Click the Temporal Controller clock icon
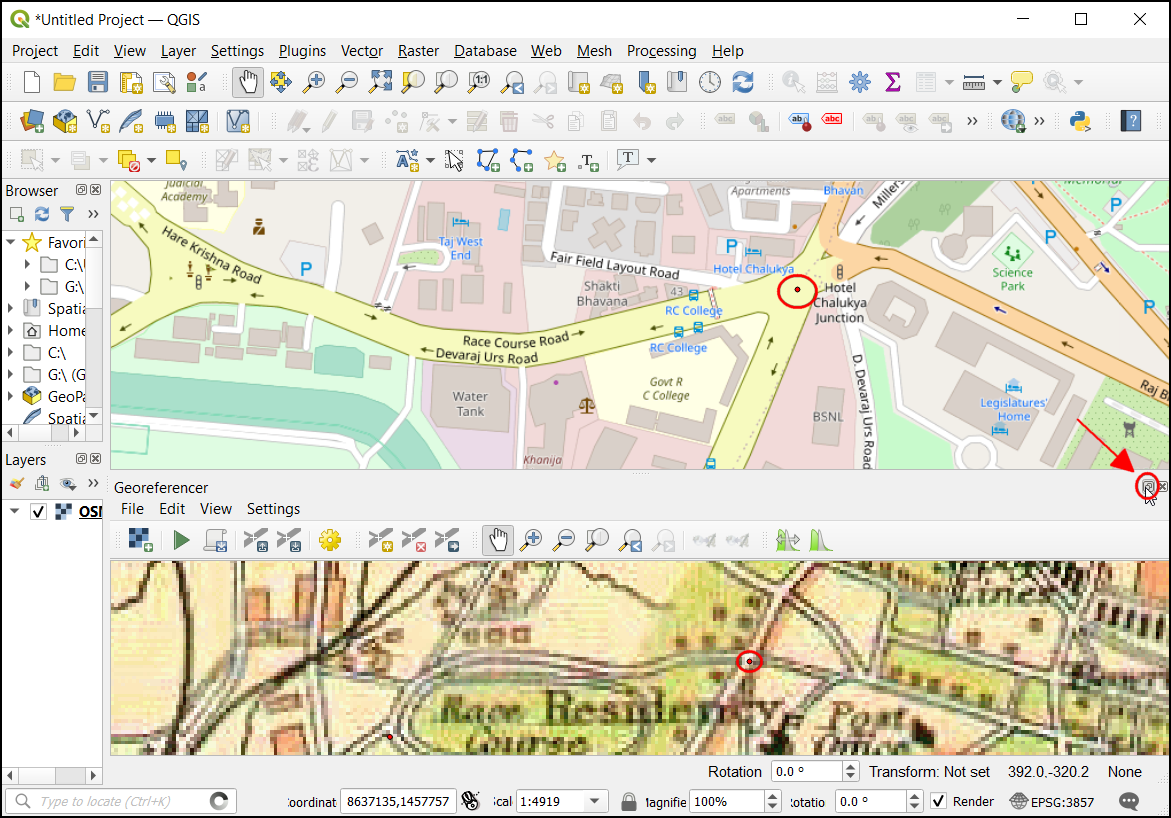1171x818 pixels. [x=709, y=81]
